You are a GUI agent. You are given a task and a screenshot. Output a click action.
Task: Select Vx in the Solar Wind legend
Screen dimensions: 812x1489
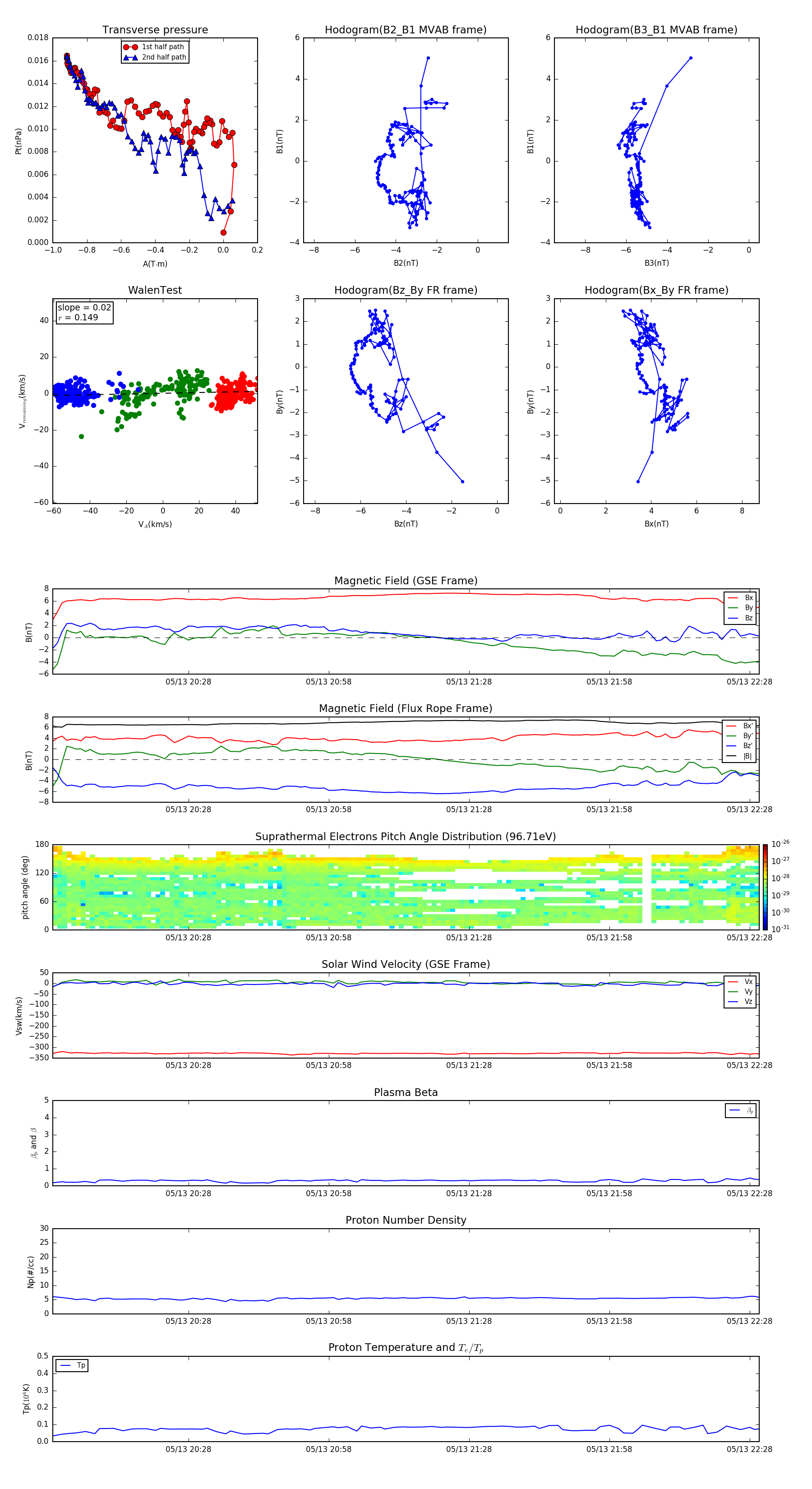tap(740, 981)
